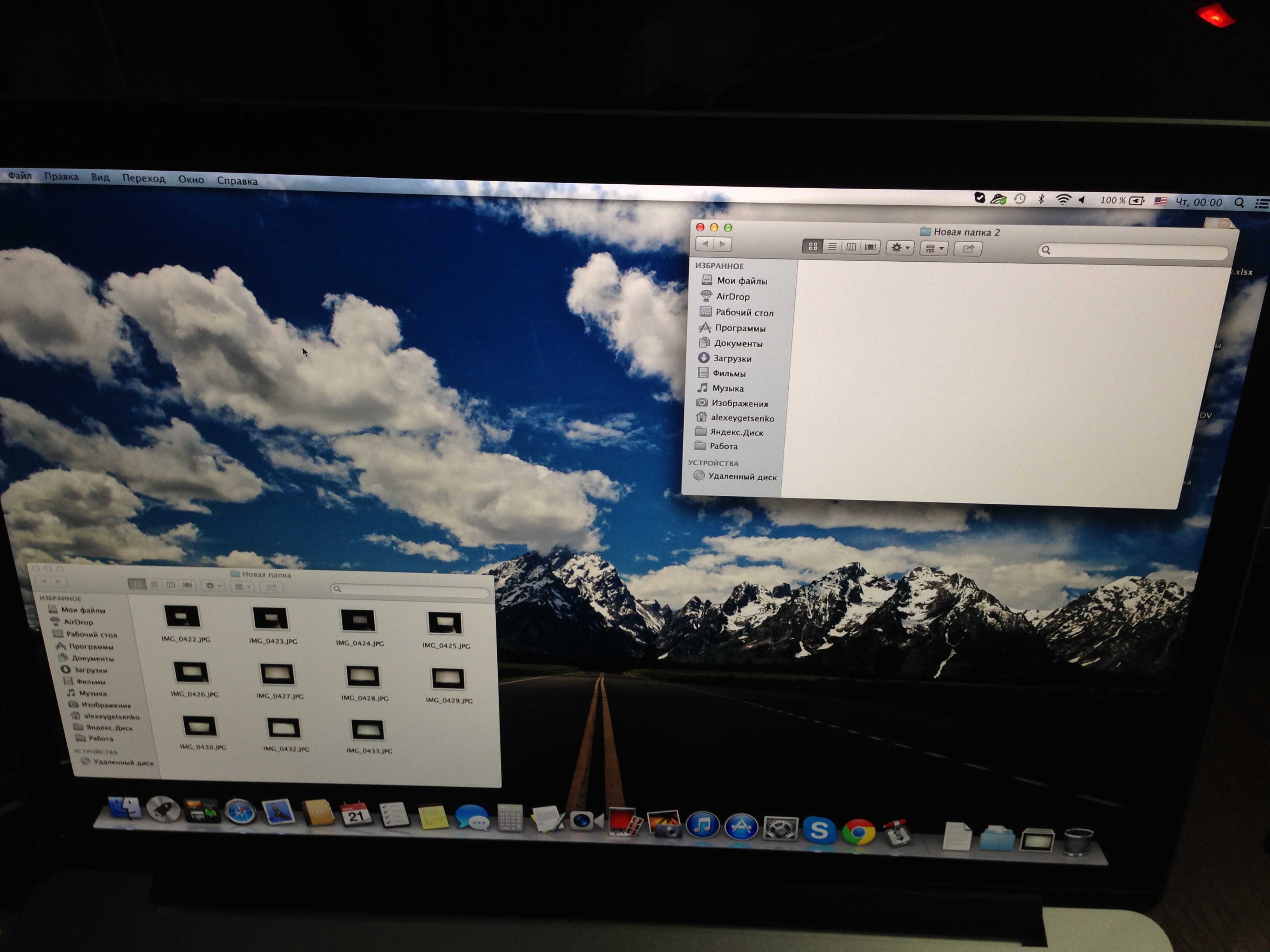This screenshot has height=952, width=1270.
Task: Select IMG_0433.JPG thumbnail in Новая папка
Action: (x=367, y=730)
